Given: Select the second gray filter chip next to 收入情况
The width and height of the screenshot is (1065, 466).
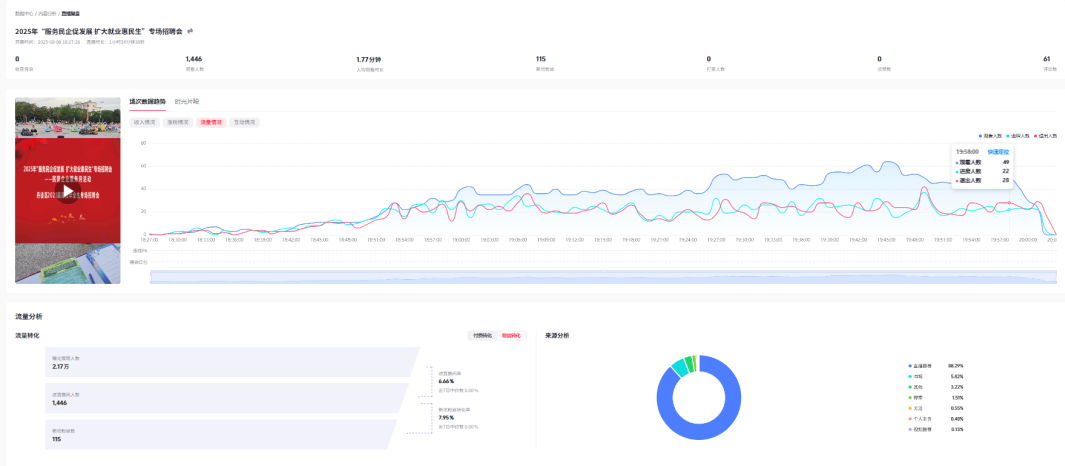Looking at the screenshot, I should (178, 122).
